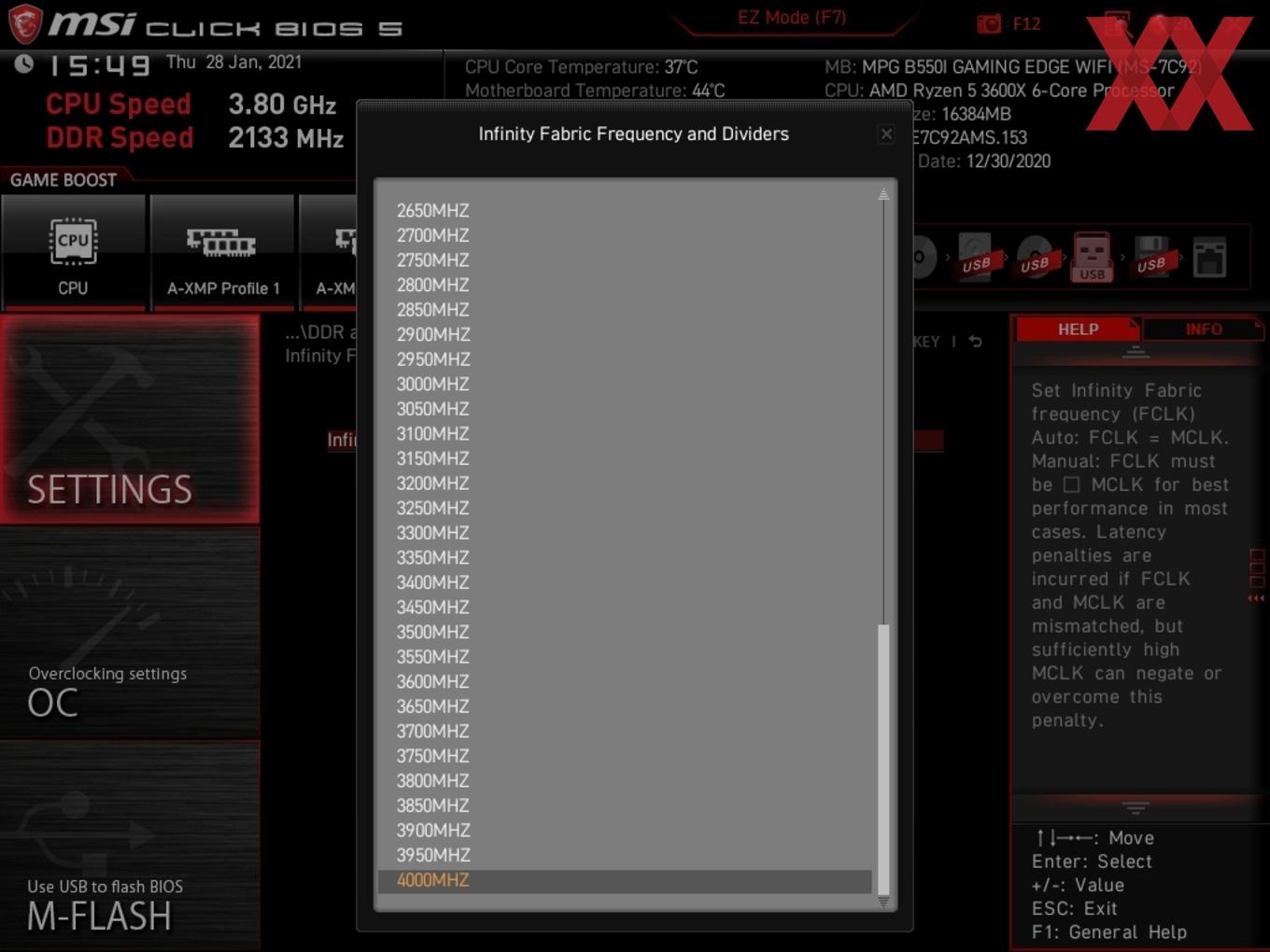Select 3050MHZ entry
Image resolution: width=1270 pixels, height=952 pixels.
432,409
